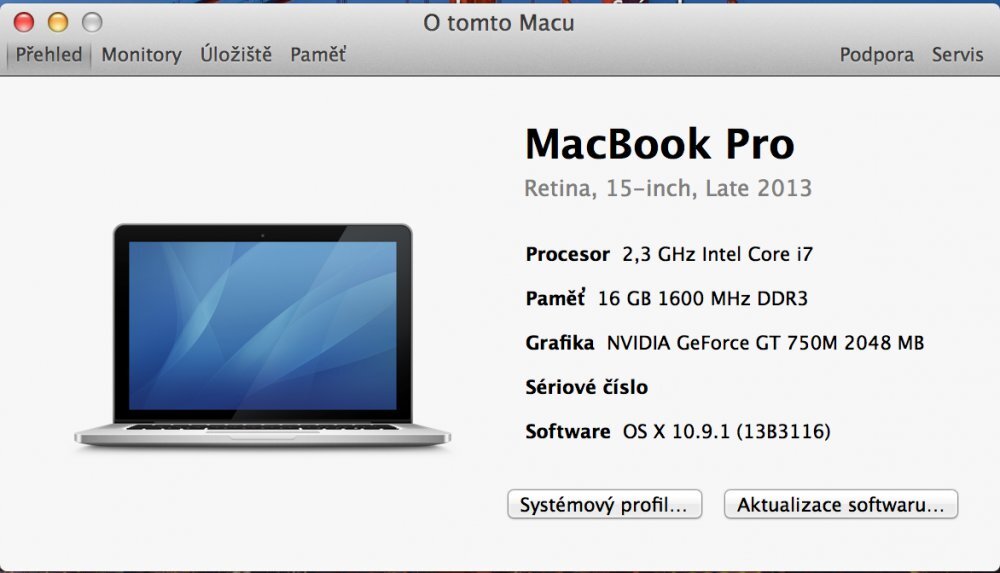Click the Sériové číslo label

[x=587, y=387]
